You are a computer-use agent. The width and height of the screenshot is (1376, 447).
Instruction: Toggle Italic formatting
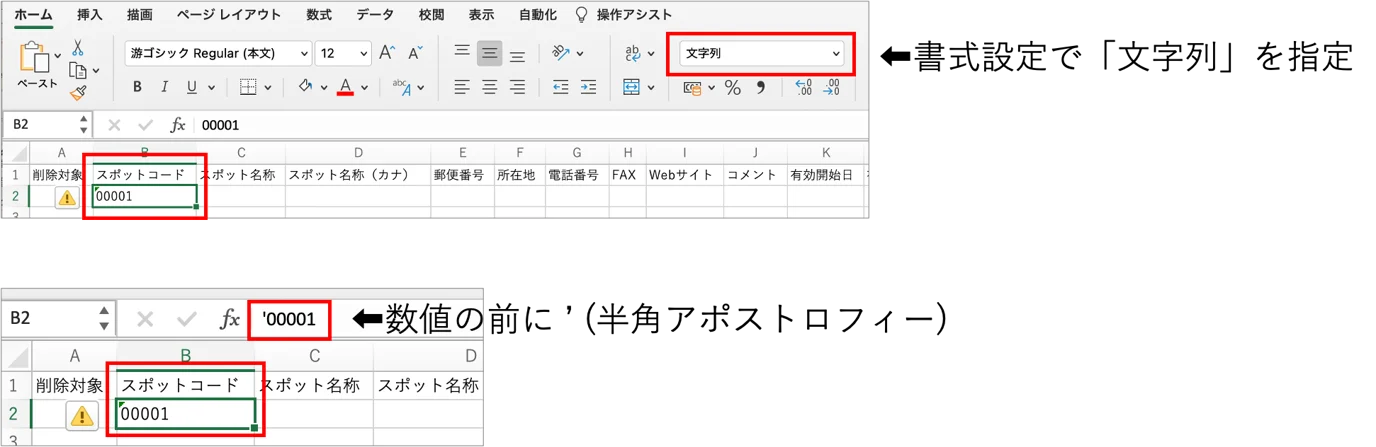click(x=164, y=88)
